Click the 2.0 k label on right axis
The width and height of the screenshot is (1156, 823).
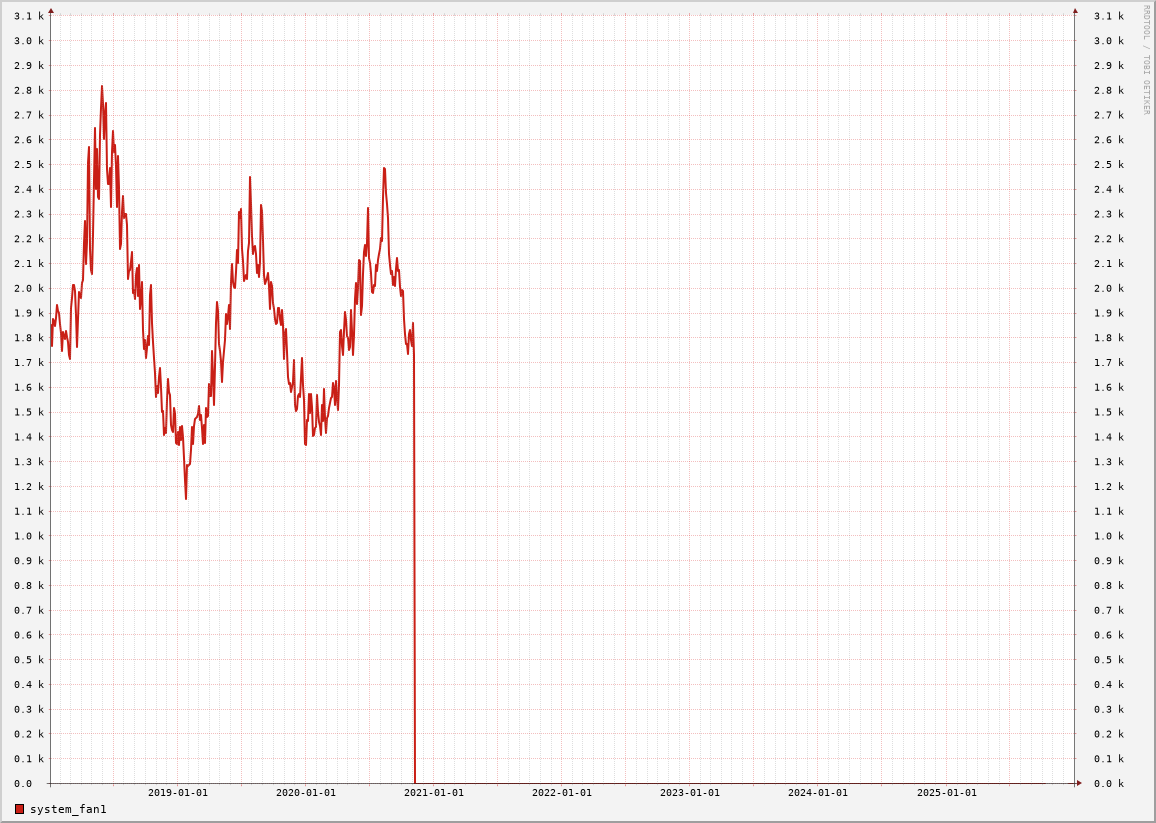[x=1109, y=289]
